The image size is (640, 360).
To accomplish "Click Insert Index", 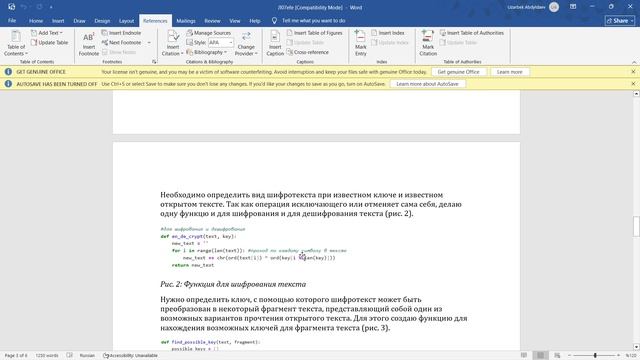I will point(388,33).
